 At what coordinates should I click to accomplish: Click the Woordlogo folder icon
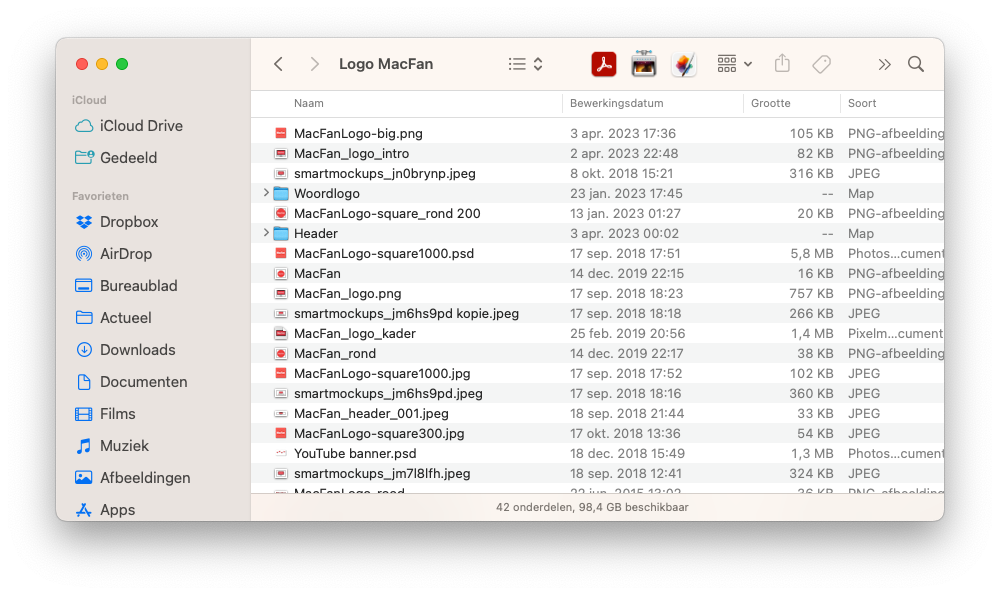pos(281,193)
